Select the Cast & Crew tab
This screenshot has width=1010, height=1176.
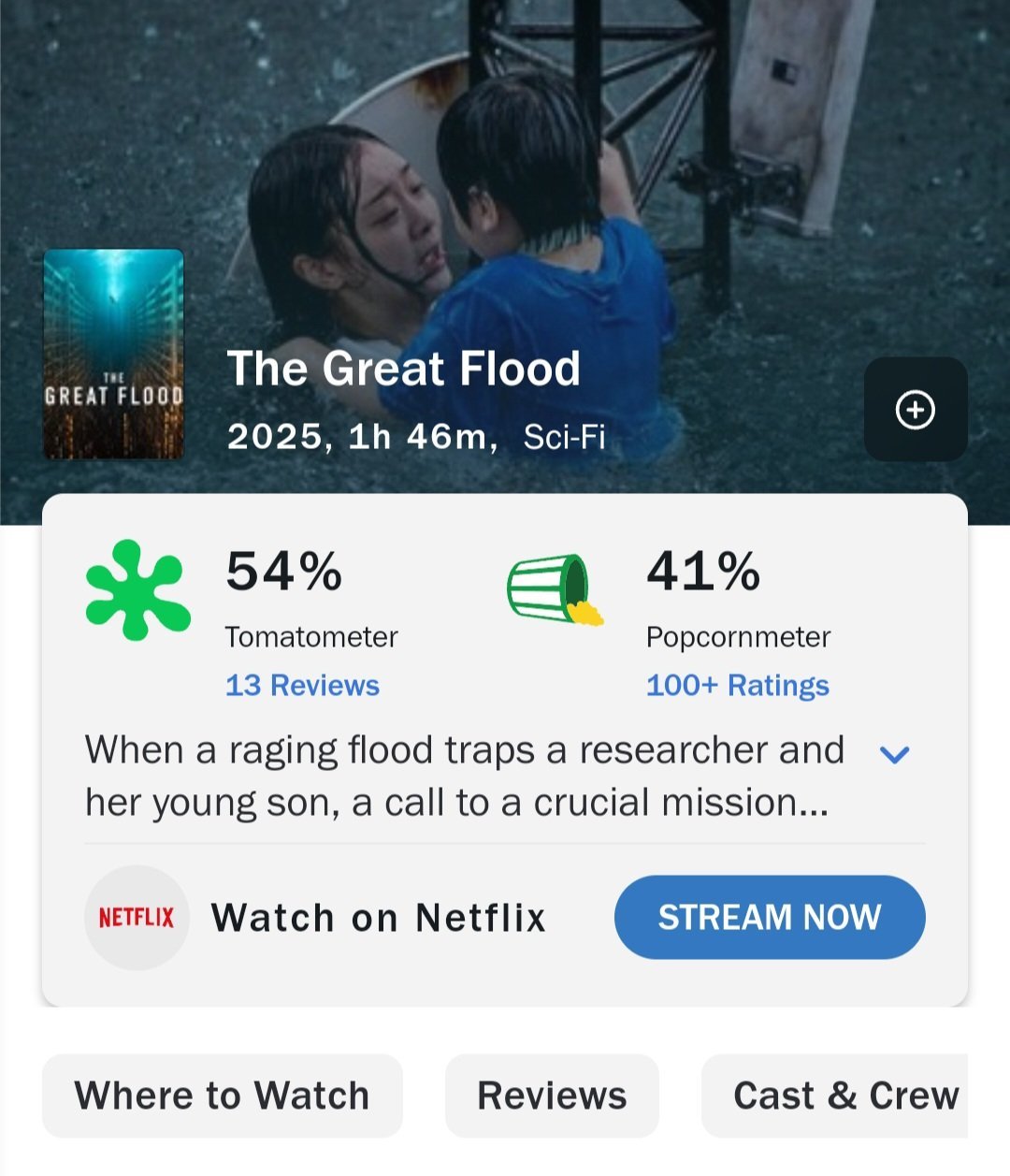tap(844, 1096)
